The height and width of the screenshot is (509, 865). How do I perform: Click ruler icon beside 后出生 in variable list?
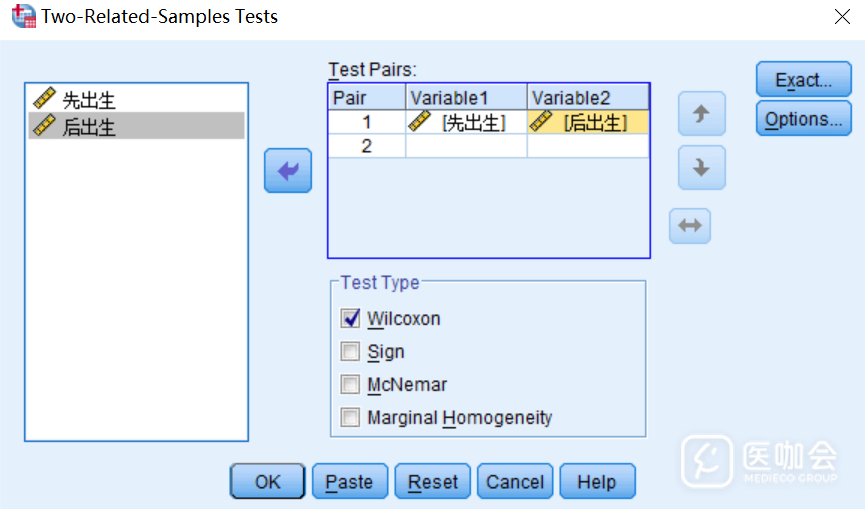(x=44, y=126)
